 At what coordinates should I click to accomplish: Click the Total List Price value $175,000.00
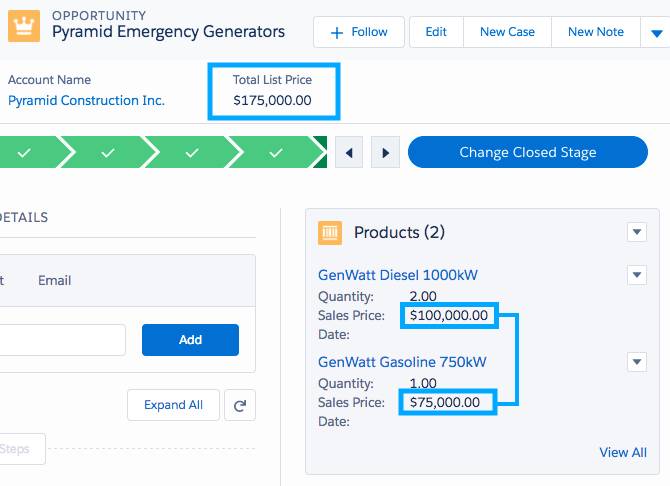(x=272, y=100)
